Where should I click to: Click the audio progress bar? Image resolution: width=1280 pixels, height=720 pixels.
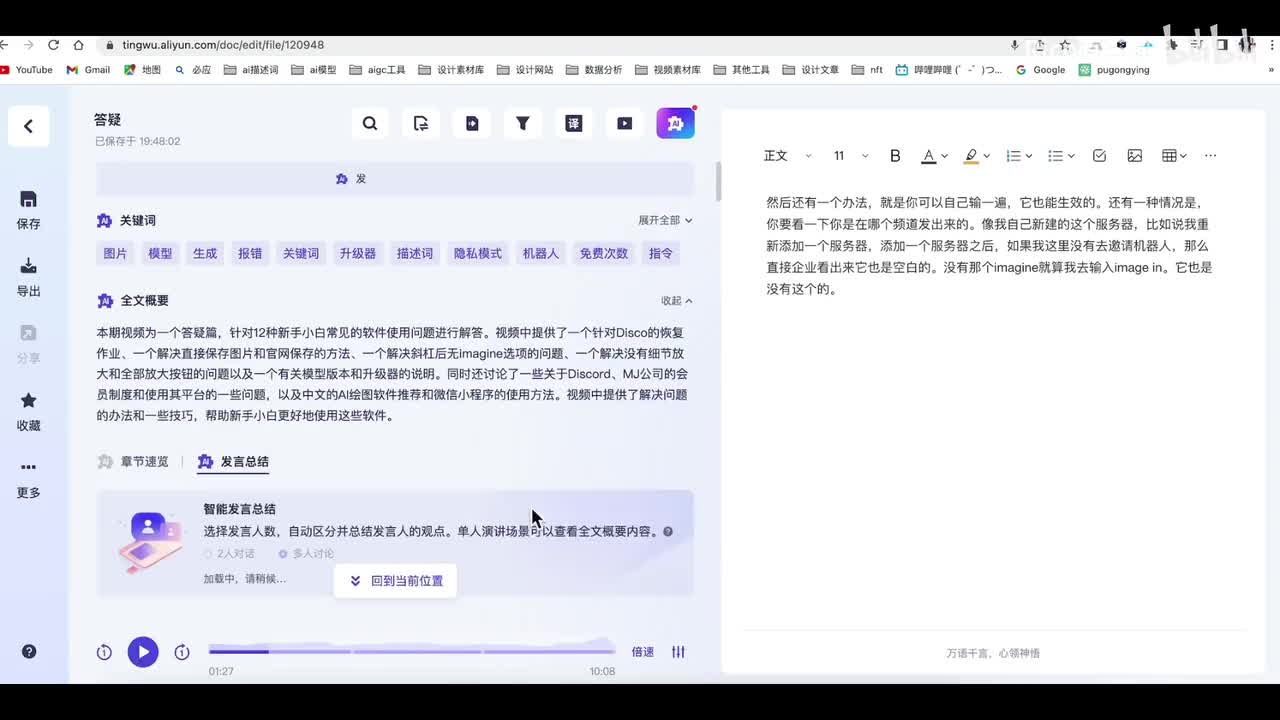click(x=411, y=651)
